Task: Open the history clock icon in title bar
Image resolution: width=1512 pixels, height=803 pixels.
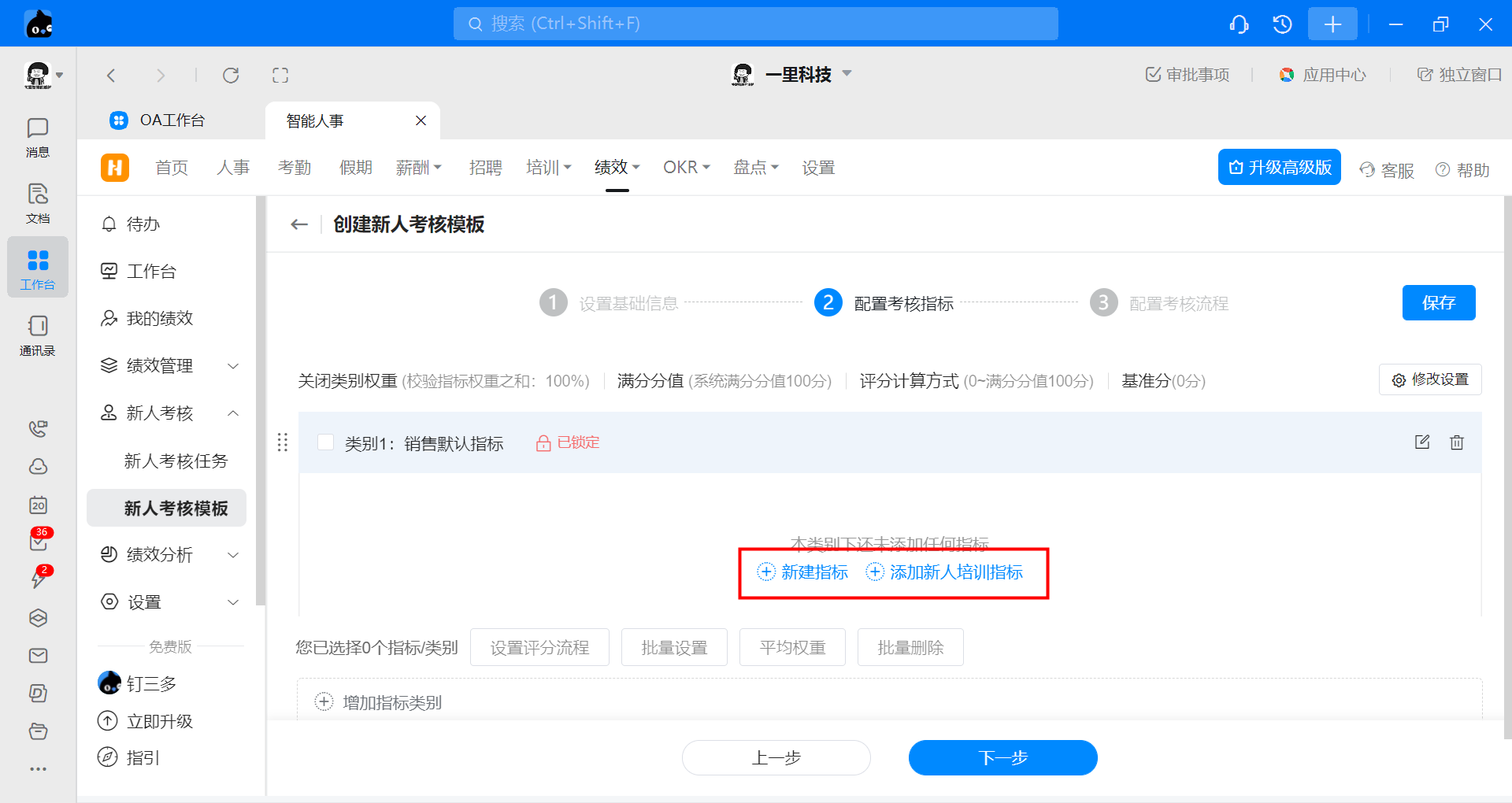Action: click(x=1282, y=24)
